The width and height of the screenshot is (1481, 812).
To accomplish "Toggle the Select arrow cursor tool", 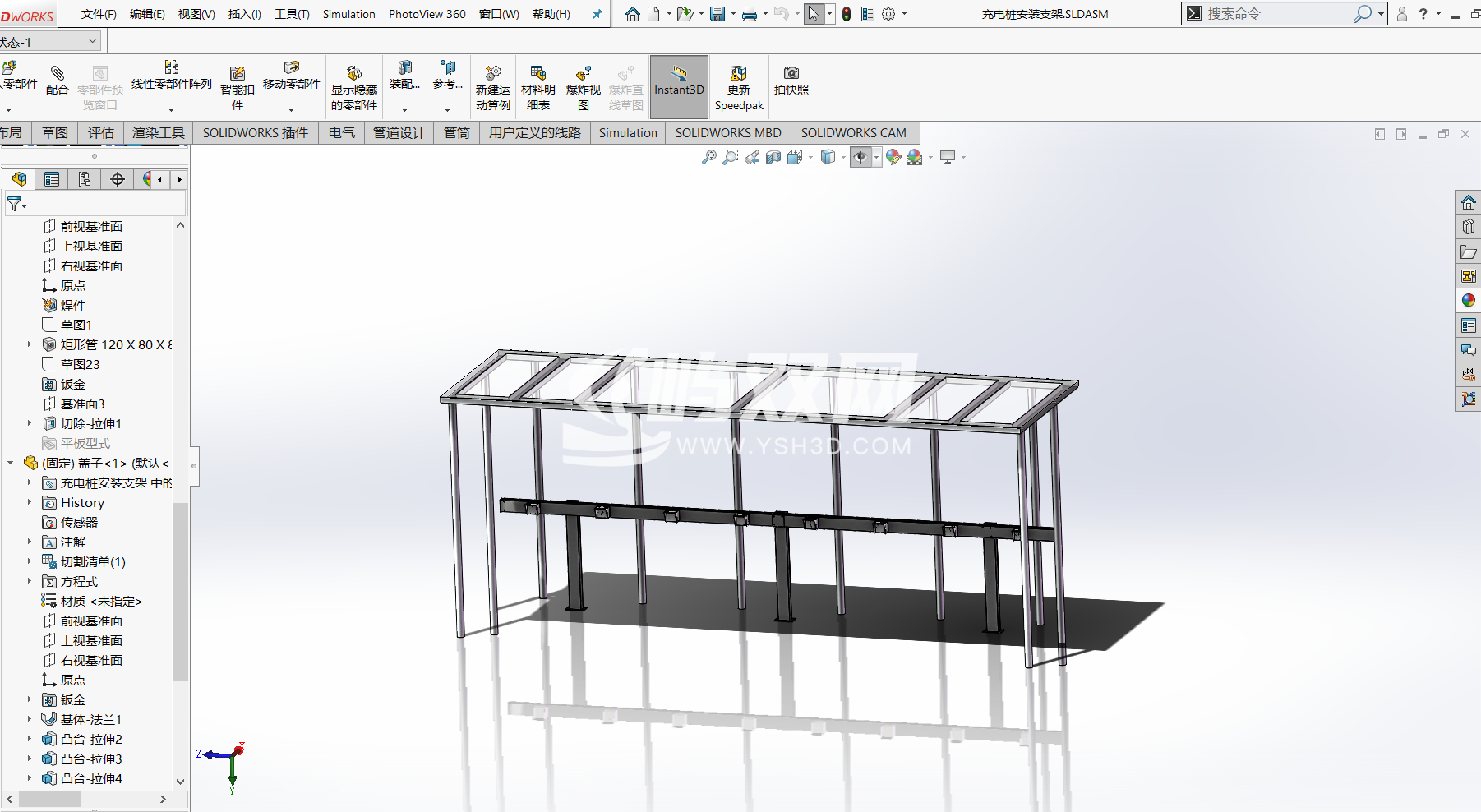I will point(814,14).
